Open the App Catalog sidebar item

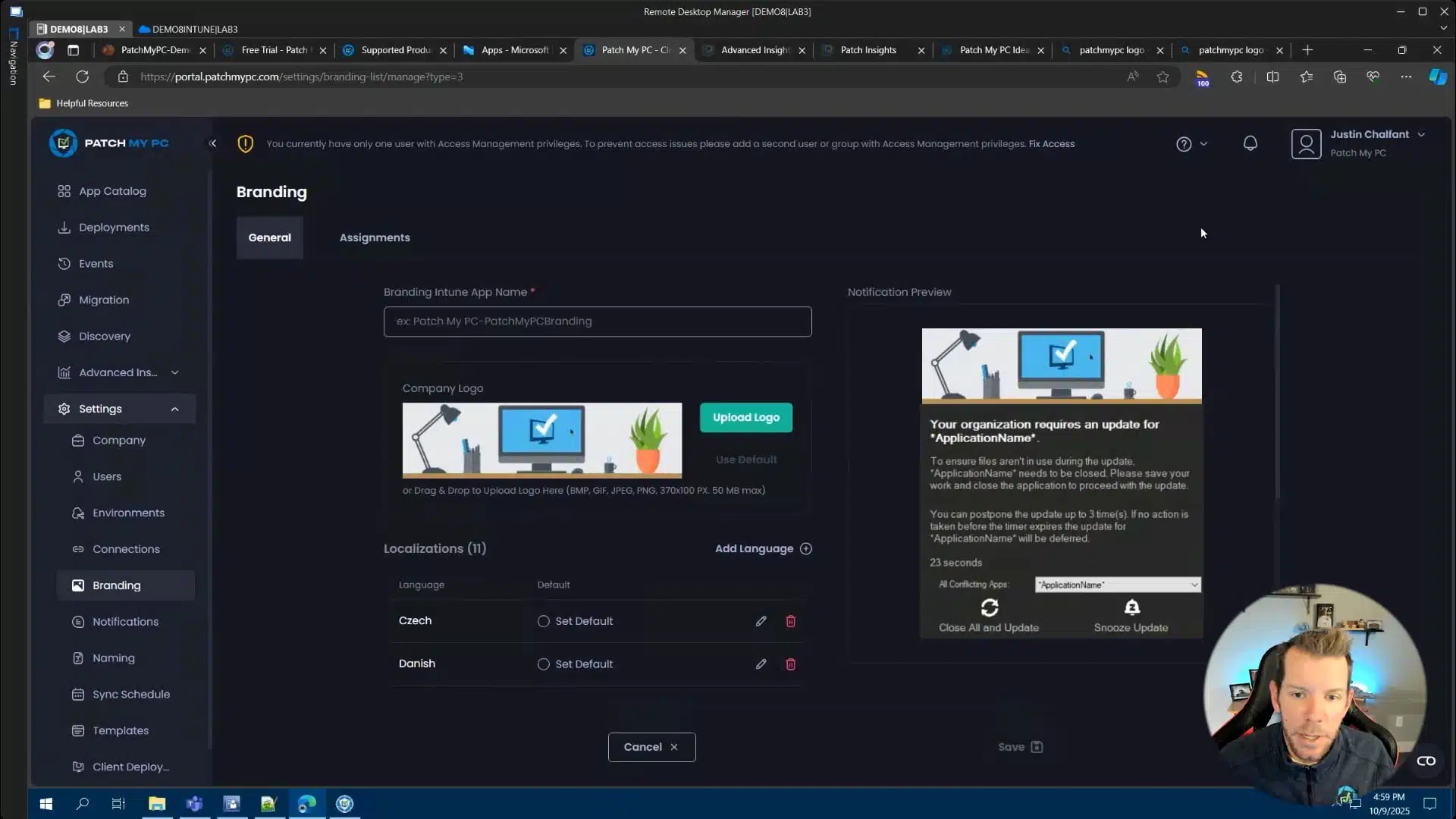click(112, 191)
